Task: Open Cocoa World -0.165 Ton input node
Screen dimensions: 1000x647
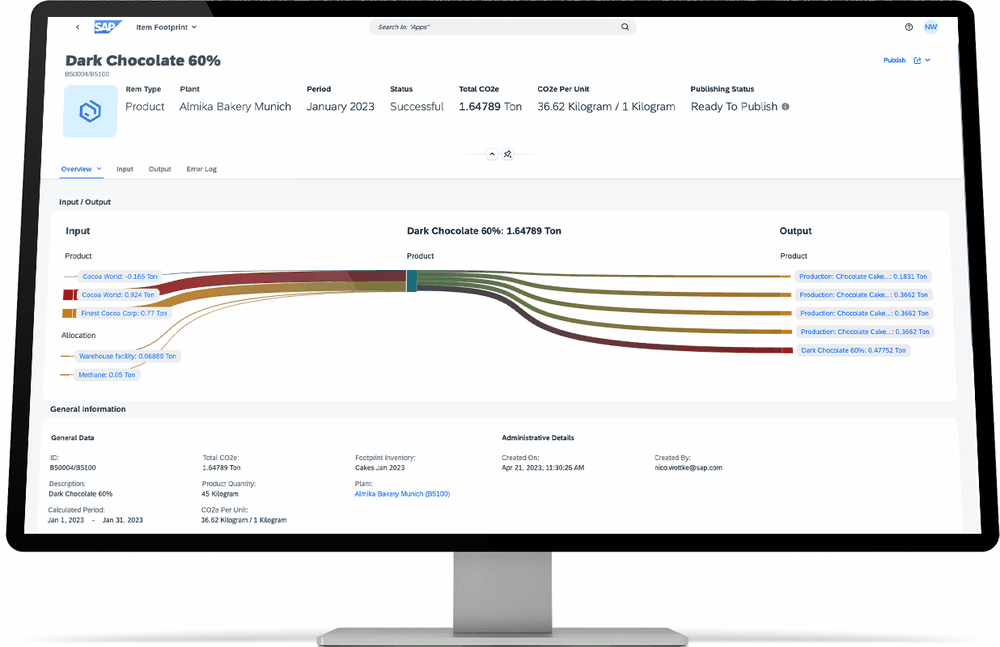Action: pos(120,276)
